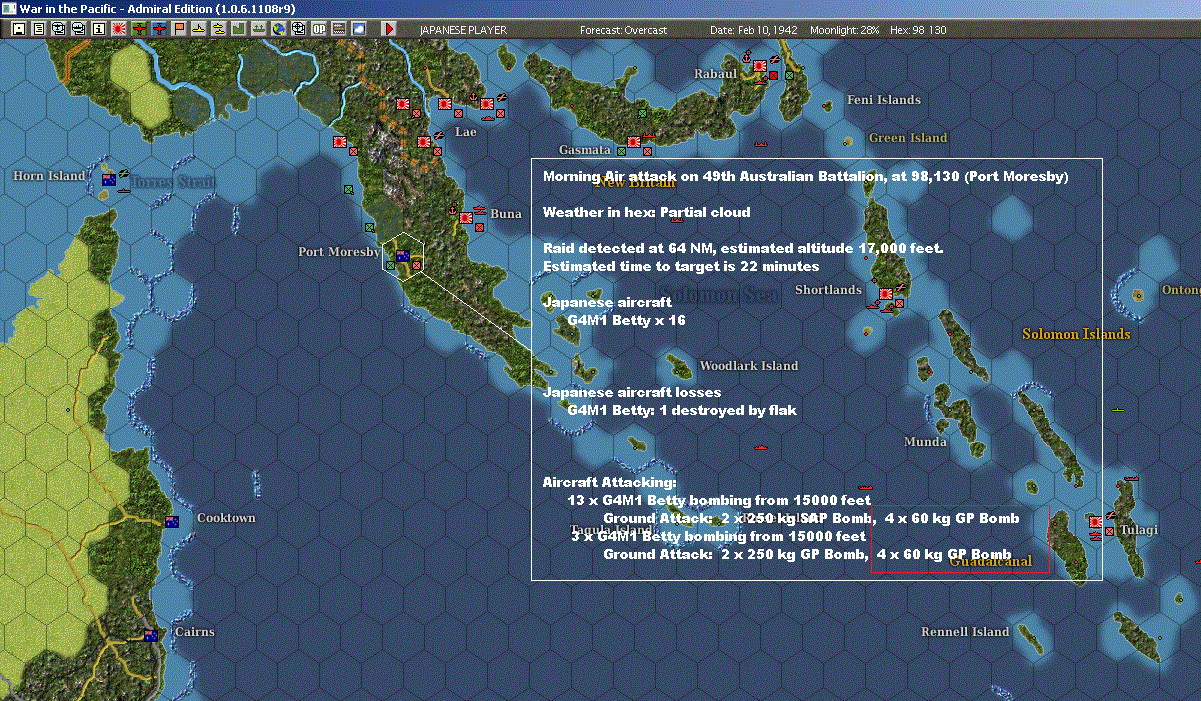Select Port Moresby base flag in highlighted hex

pyautogui.click(x=402, y=255)
